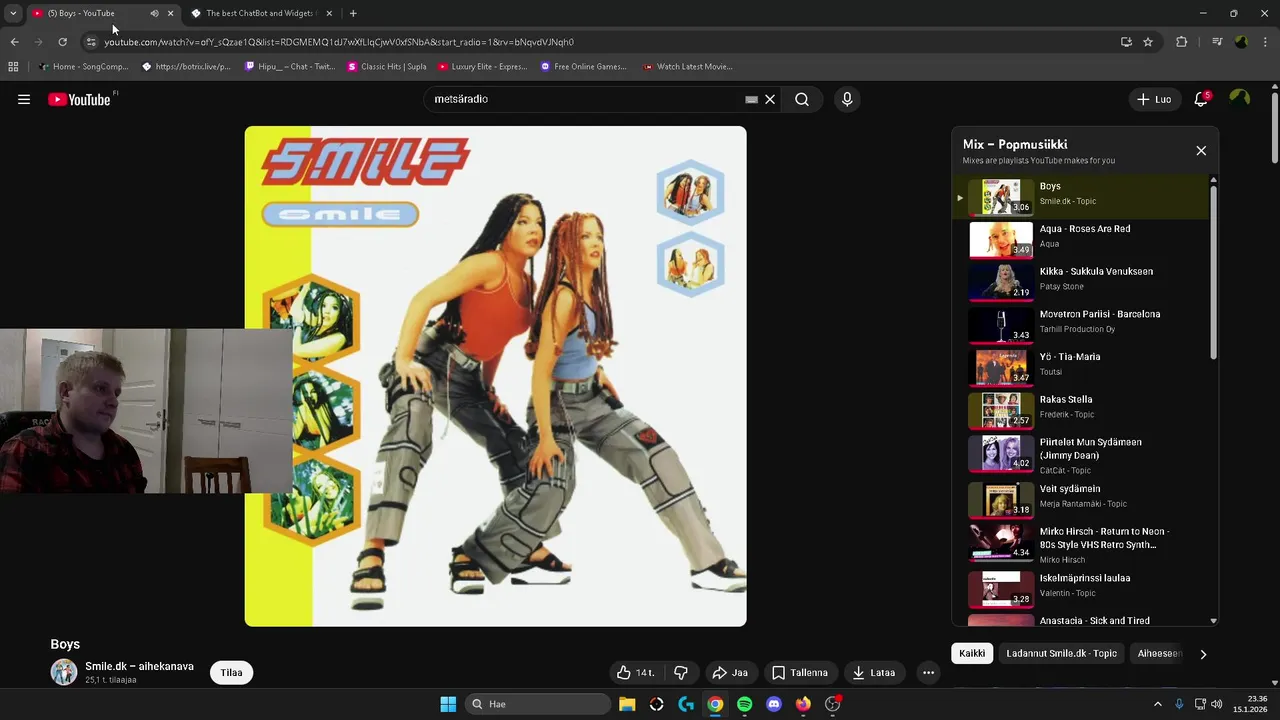This screenshot has height=720, width=1280.
Task: Open the account avatar menu
Action: (1240, 98)
